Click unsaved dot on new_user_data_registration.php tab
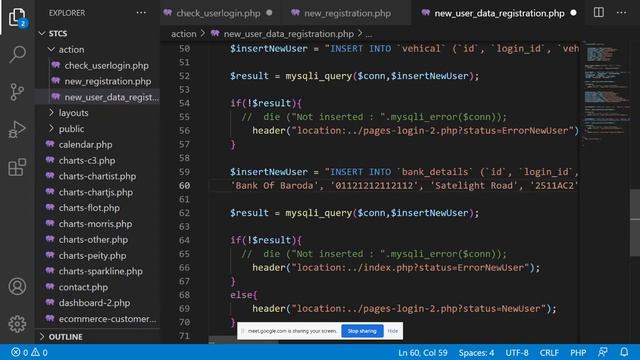The height and width of the screenshot is (360, 640). (x=573, y=13)
